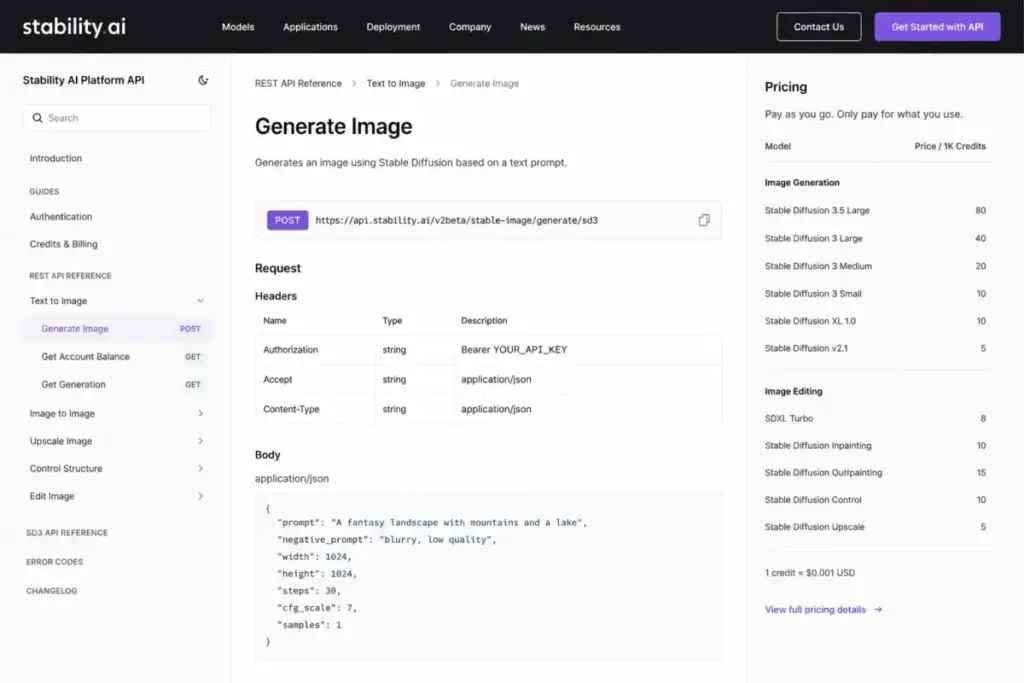The height and width of the screenshot is (683, 1024).
Task: Open the Error Codes section
Action: [x=54, y=562]
